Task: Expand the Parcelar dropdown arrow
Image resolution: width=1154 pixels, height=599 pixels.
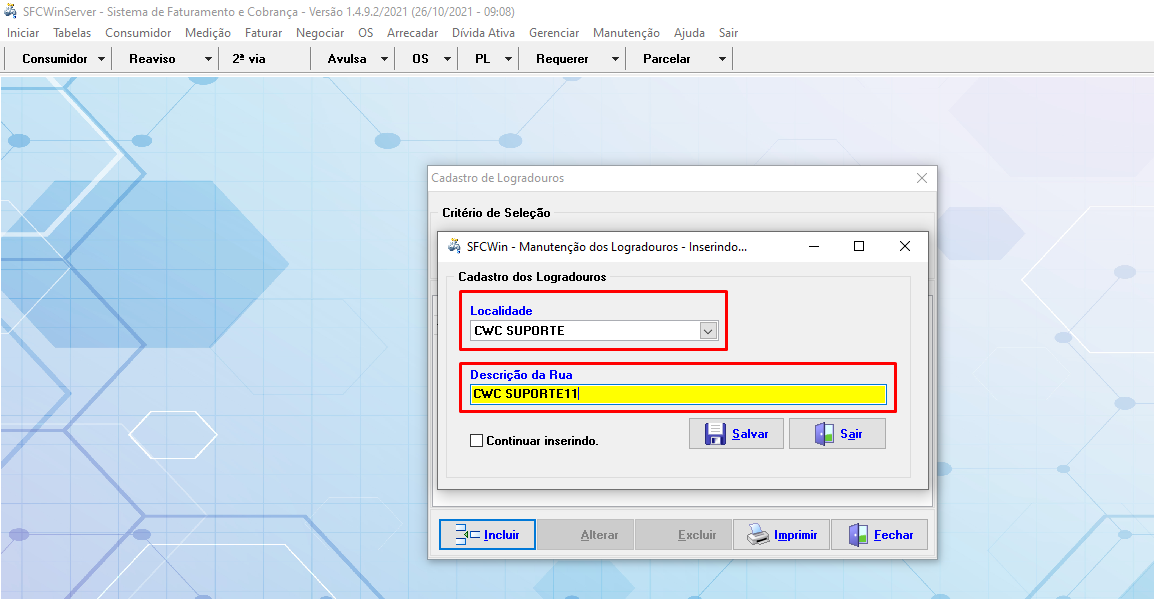Action: pos(722,59)
